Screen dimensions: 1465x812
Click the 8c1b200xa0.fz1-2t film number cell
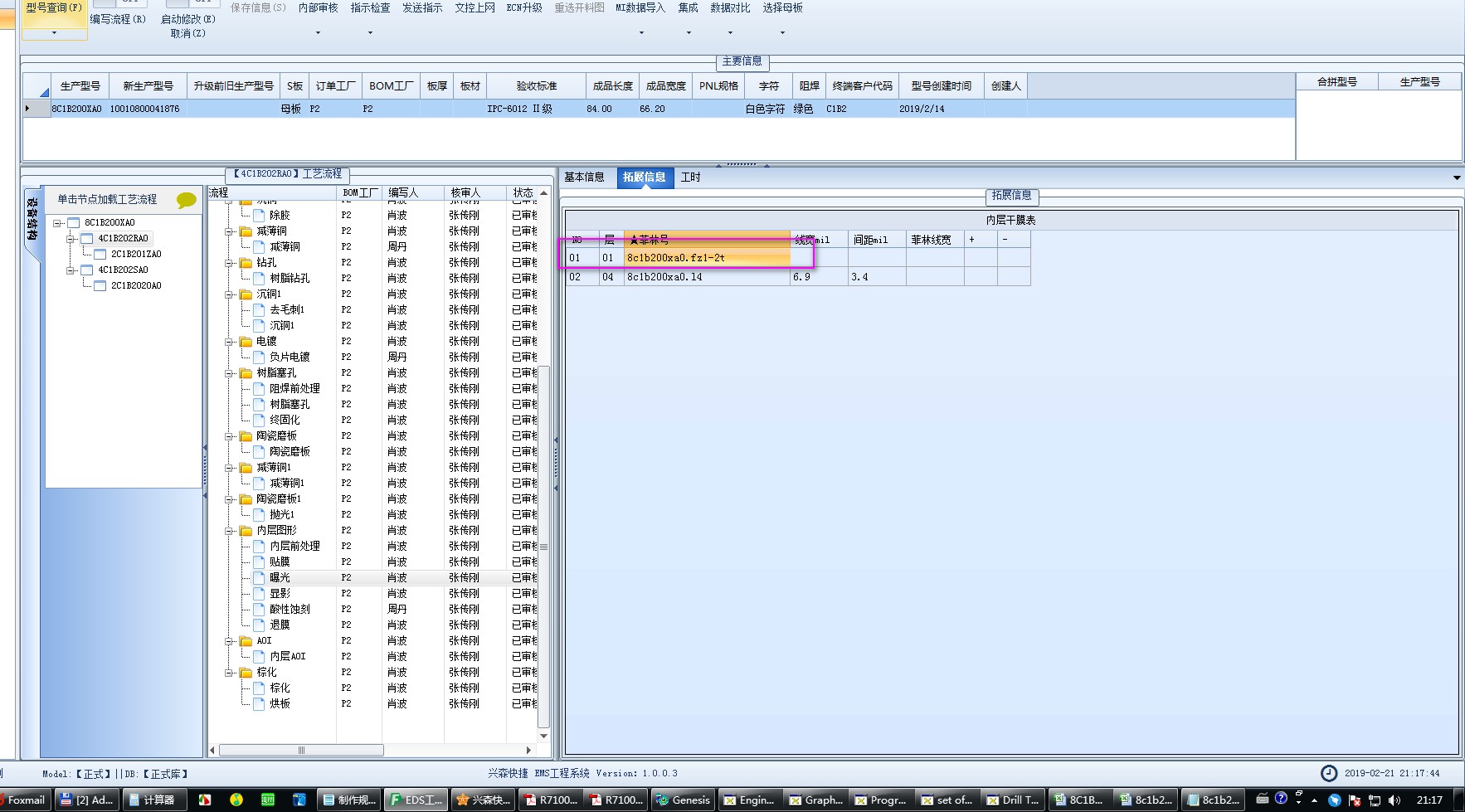707,258
